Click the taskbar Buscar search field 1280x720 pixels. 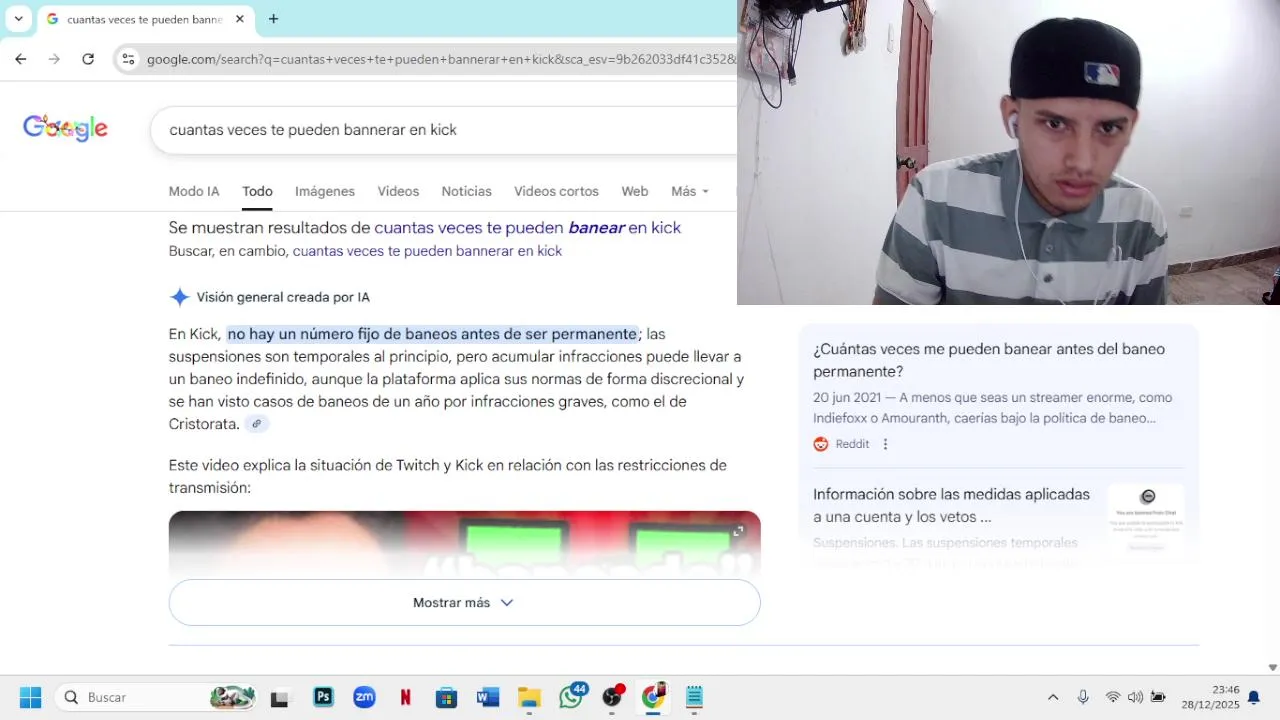[x=156, y=697]
